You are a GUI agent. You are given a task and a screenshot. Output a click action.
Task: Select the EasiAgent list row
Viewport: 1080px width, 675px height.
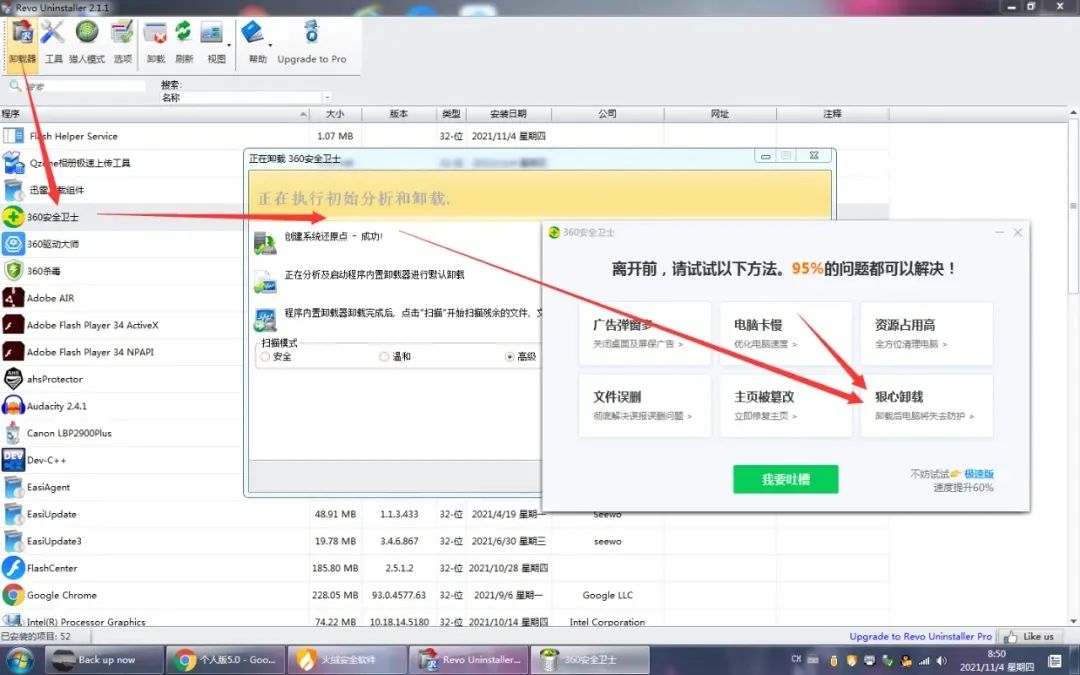121,487
